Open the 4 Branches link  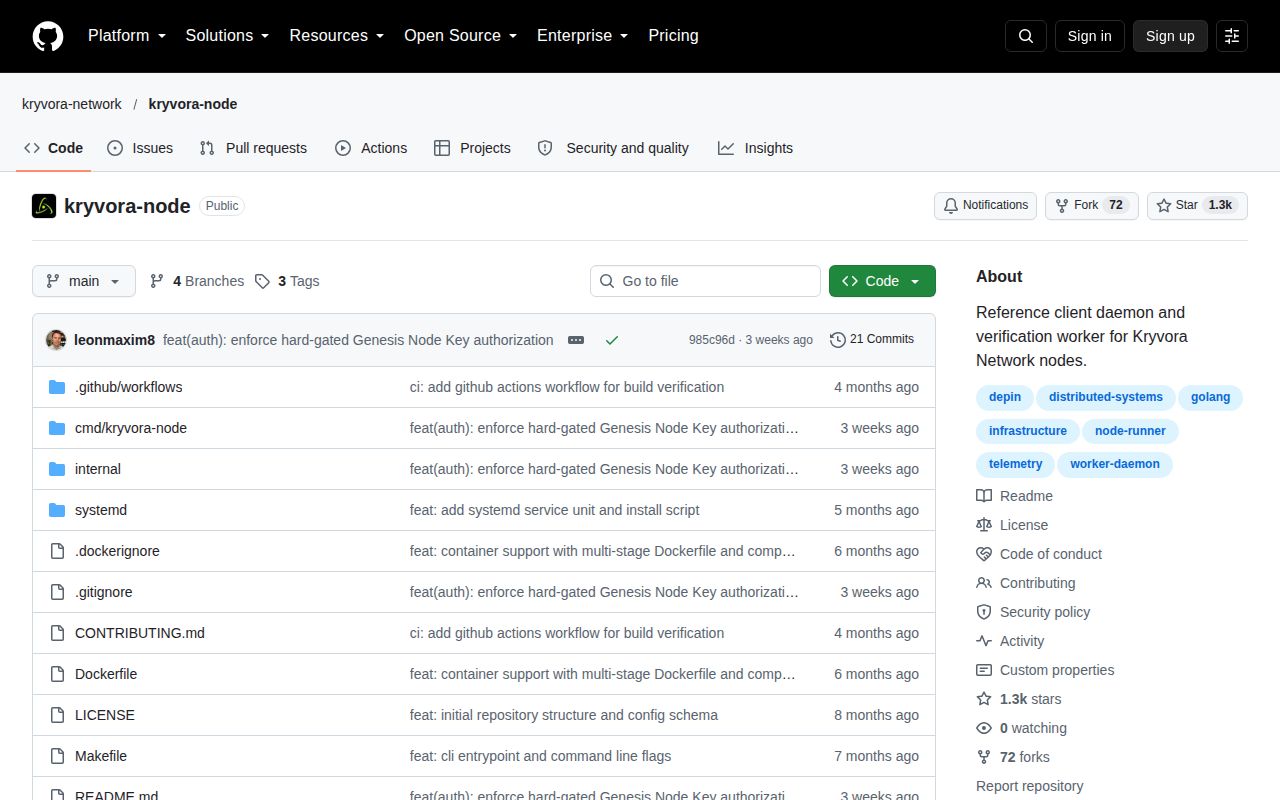coord(197,281)
